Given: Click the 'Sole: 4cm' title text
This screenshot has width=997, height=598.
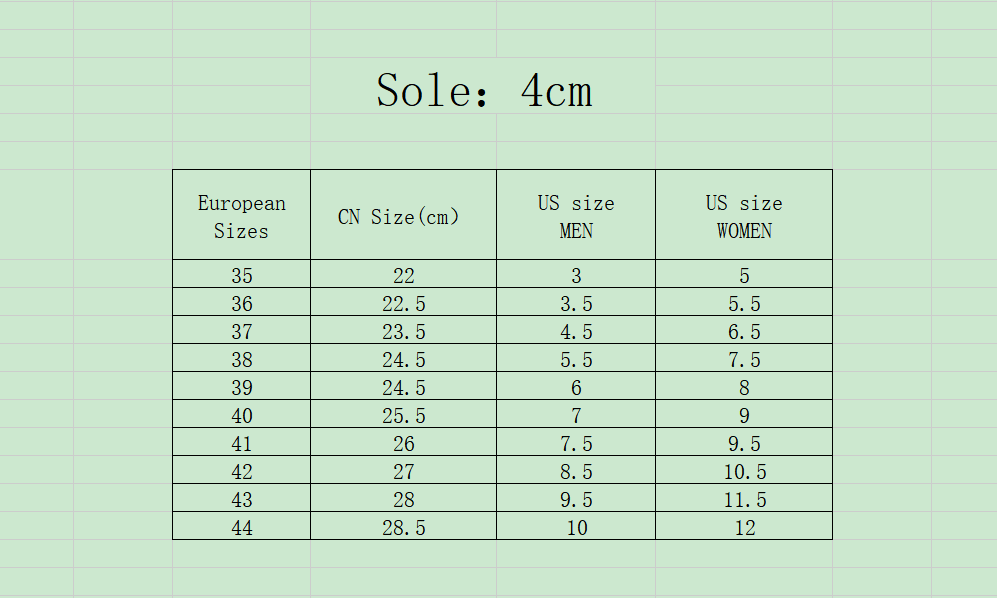Looking at the screenshot, I should 484,91.
